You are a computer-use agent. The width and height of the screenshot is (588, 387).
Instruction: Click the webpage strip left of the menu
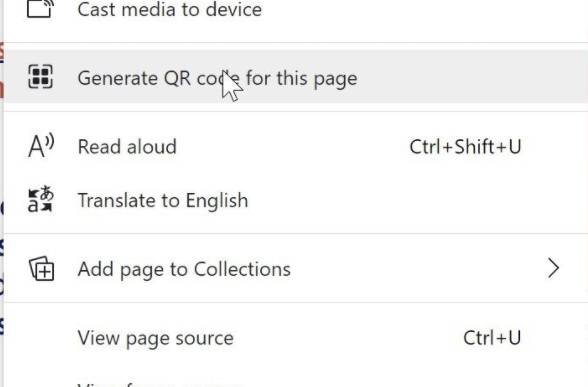click(x=2, y=194)
